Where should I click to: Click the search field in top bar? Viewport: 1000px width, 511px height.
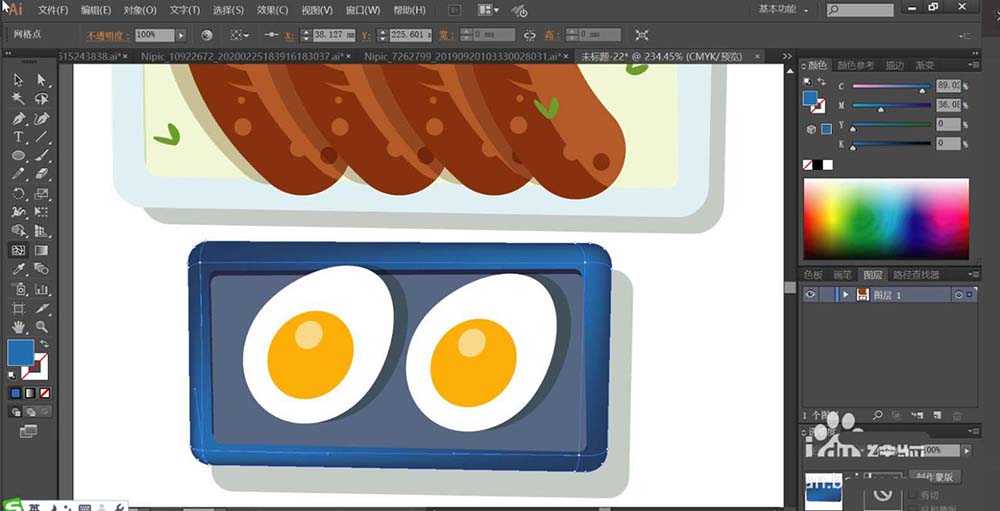point(860,10)
